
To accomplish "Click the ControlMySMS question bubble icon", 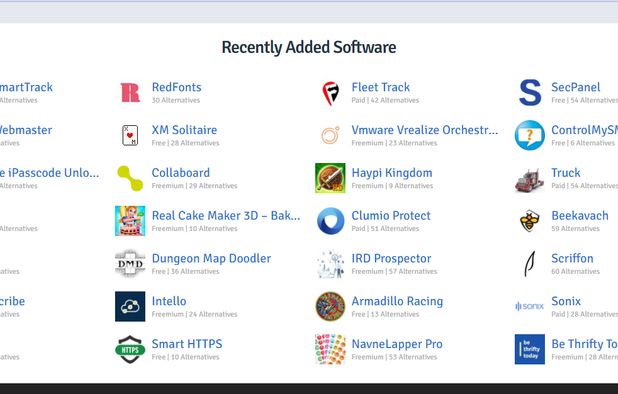I will (x=530, y=136).
